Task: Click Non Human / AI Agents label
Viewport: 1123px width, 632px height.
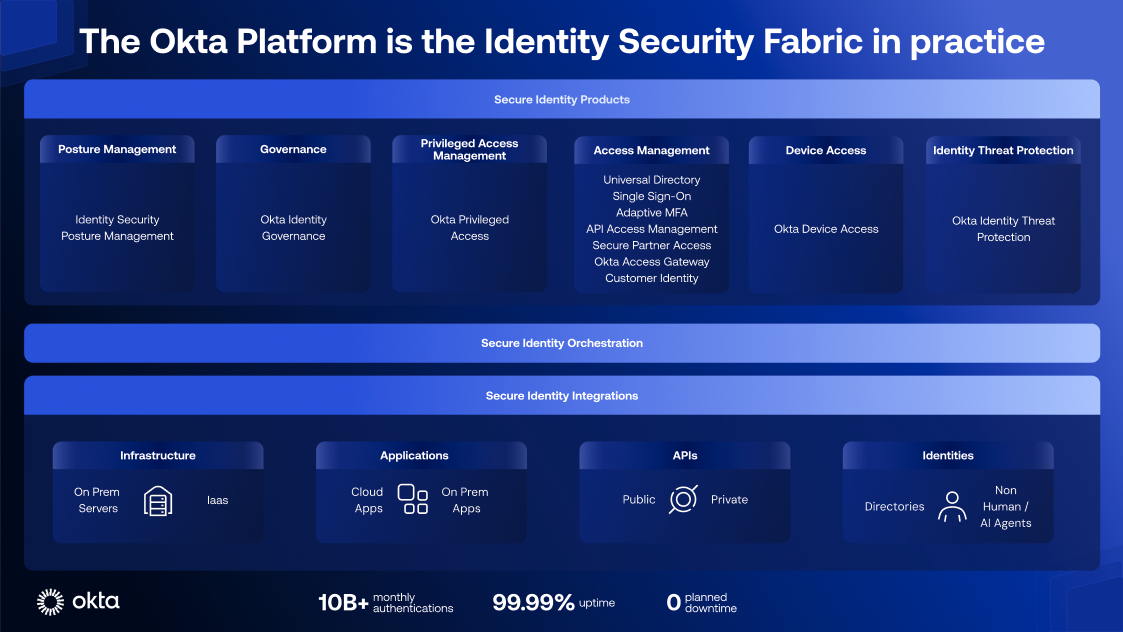Action: (1006, 507)
